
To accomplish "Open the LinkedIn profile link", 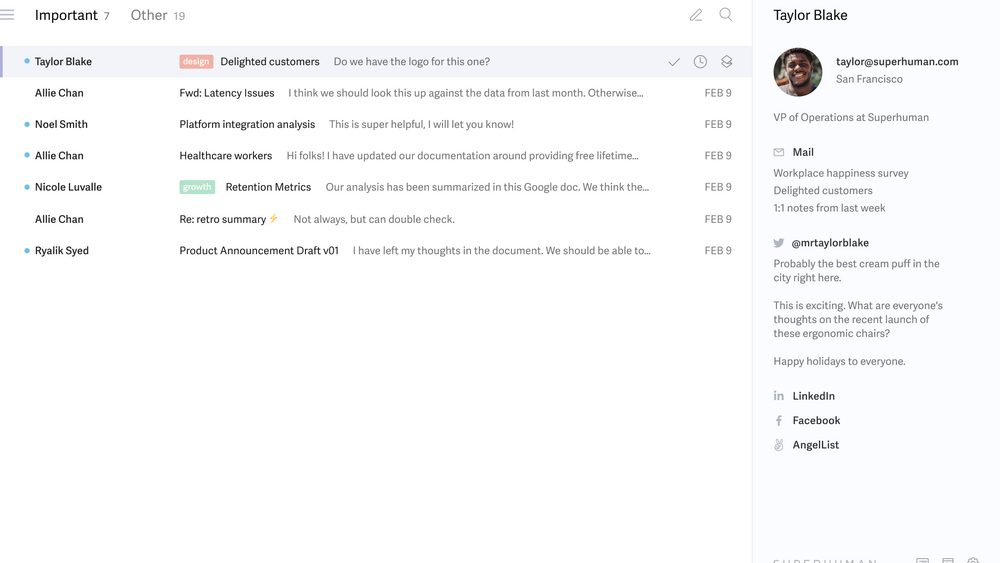I will [813, 396].
